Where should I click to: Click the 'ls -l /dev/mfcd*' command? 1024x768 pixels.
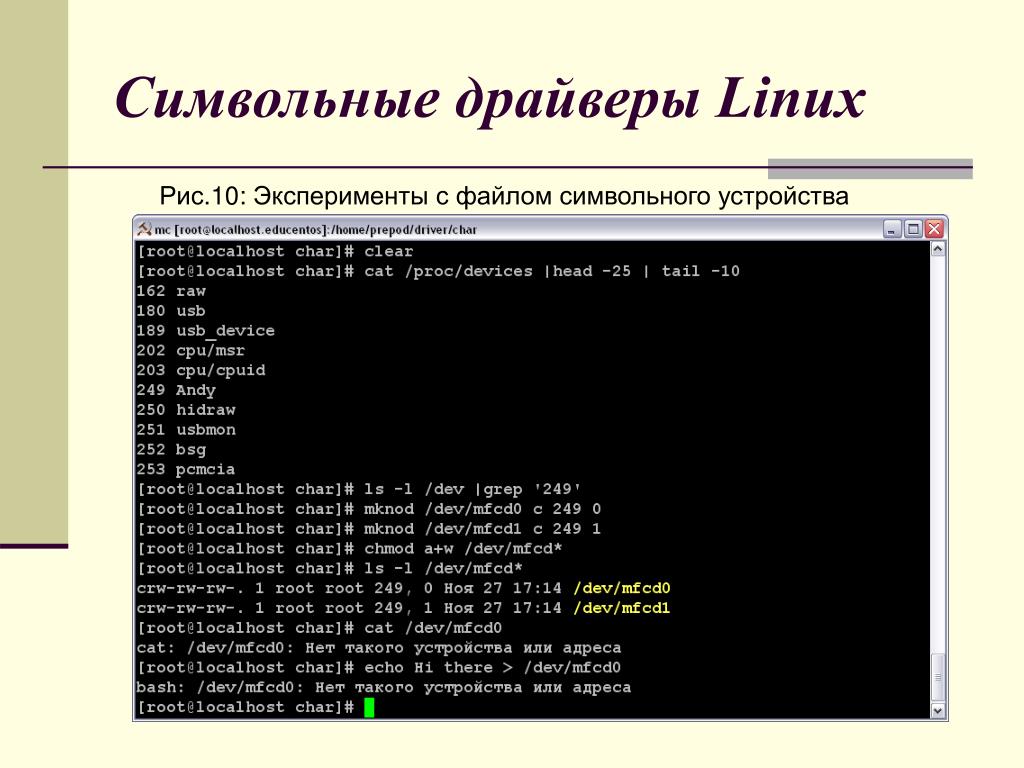tap(443, 569)
